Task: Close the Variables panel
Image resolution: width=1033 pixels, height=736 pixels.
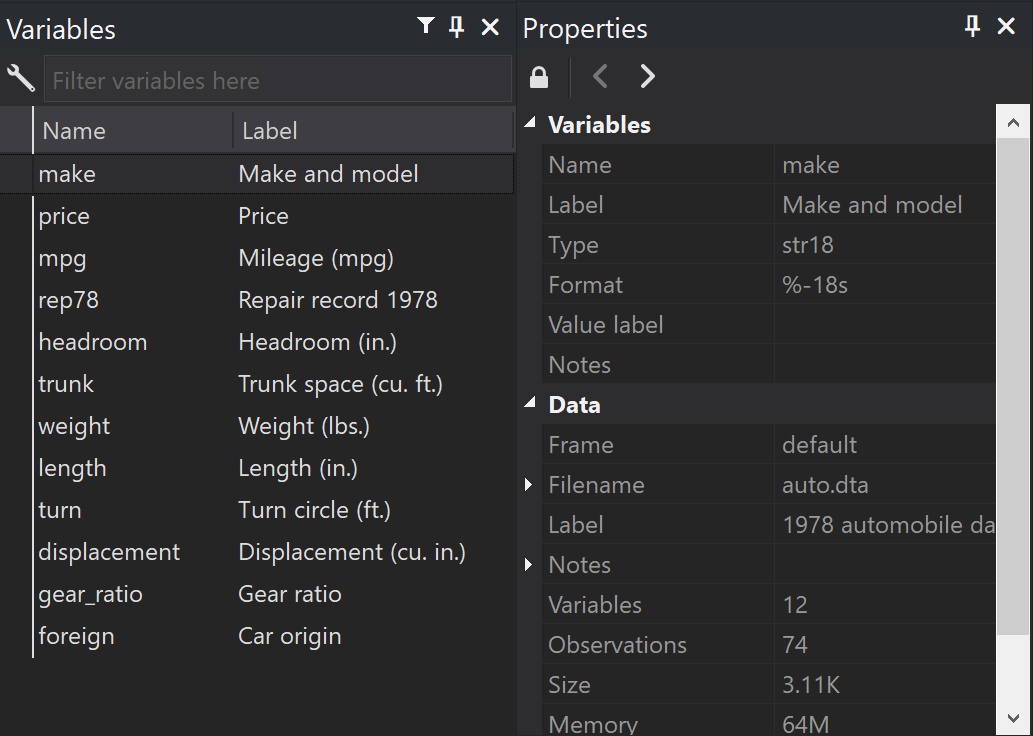Action: 490,27
